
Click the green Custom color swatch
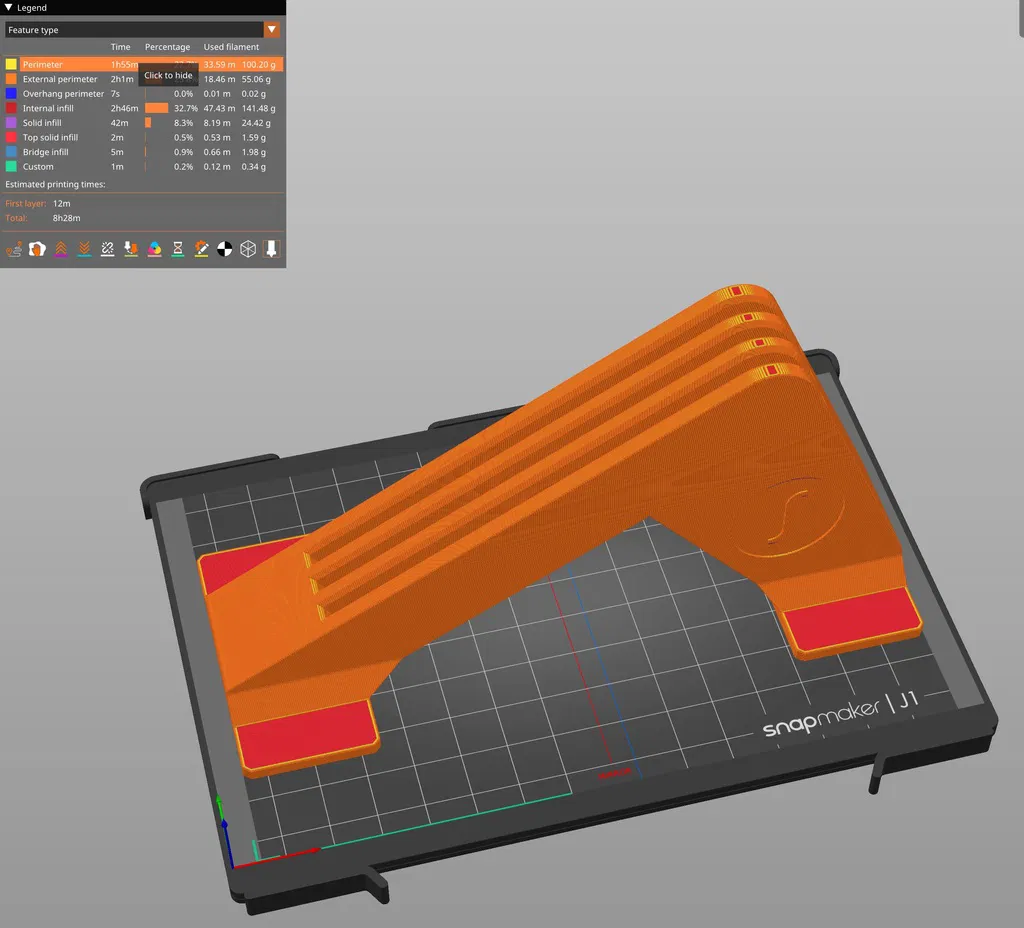[x=11, y=167]
